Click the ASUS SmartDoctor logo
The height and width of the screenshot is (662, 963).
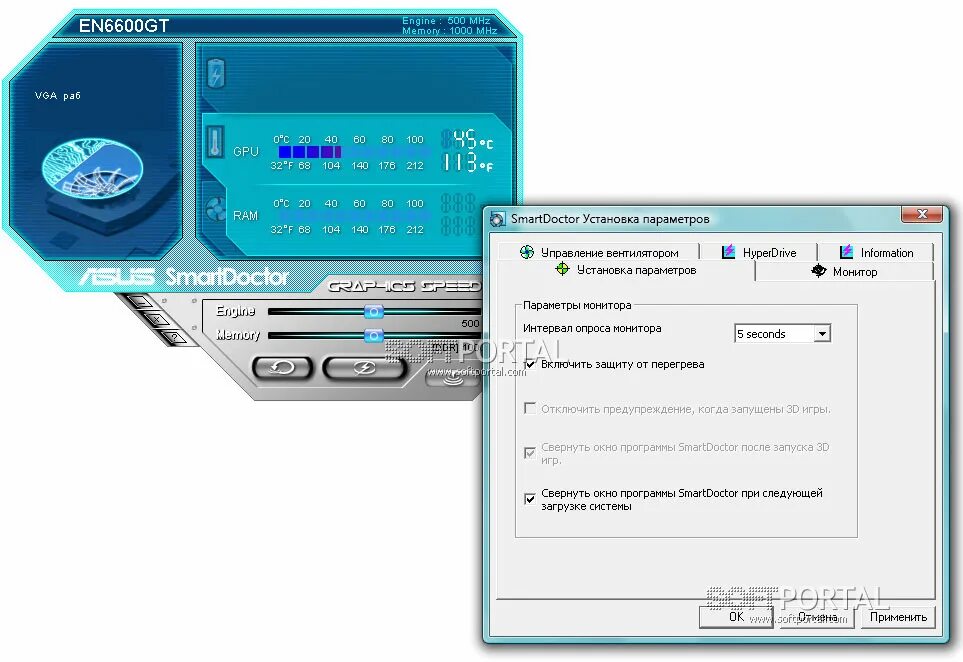tap(184, 278)
